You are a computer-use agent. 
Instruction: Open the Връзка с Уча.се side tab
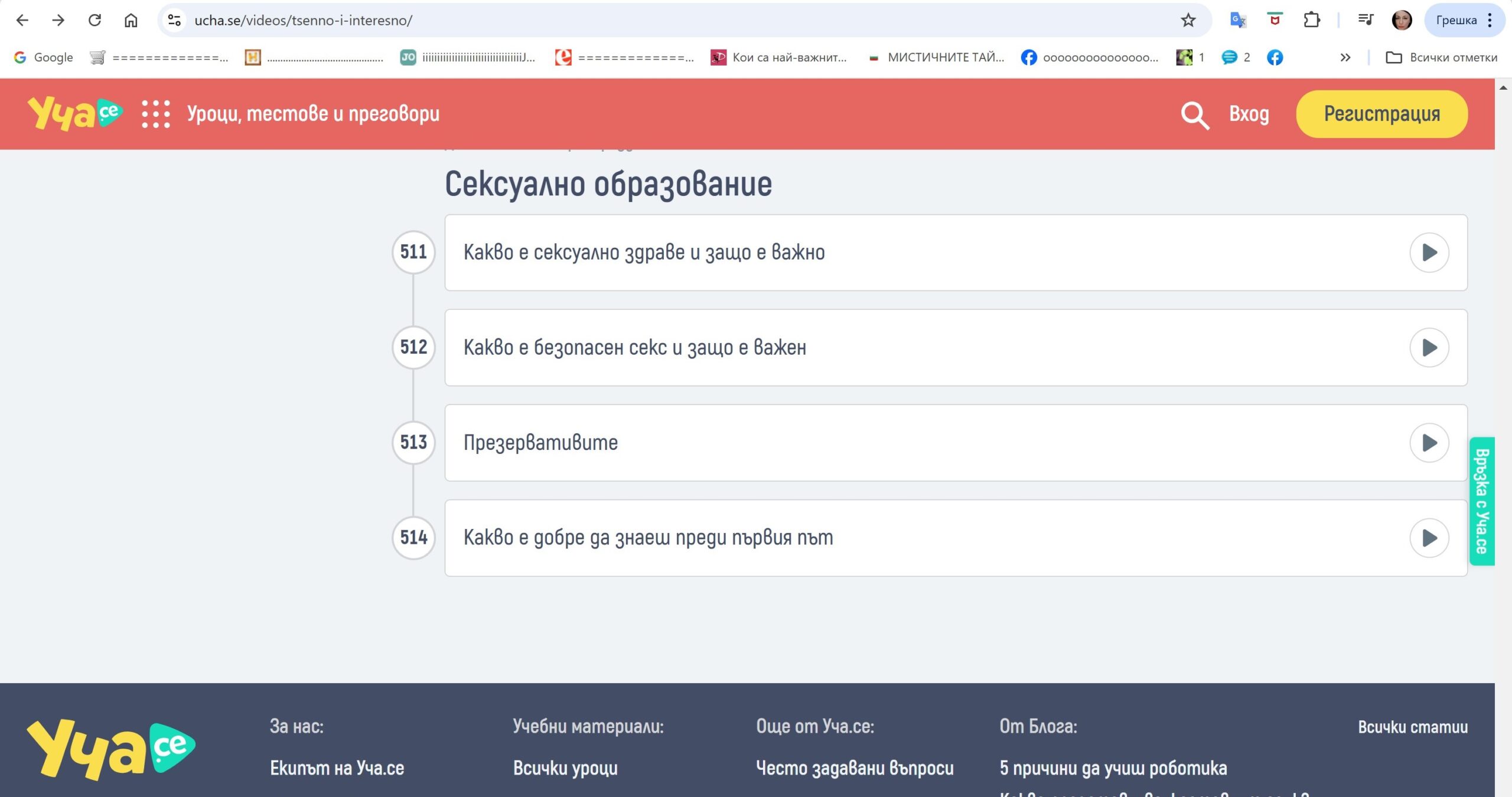pos(1481,501)
